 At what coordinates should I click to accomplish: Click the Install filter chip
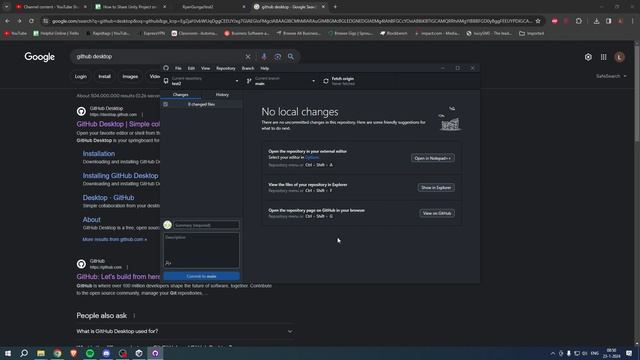[104, 76]
